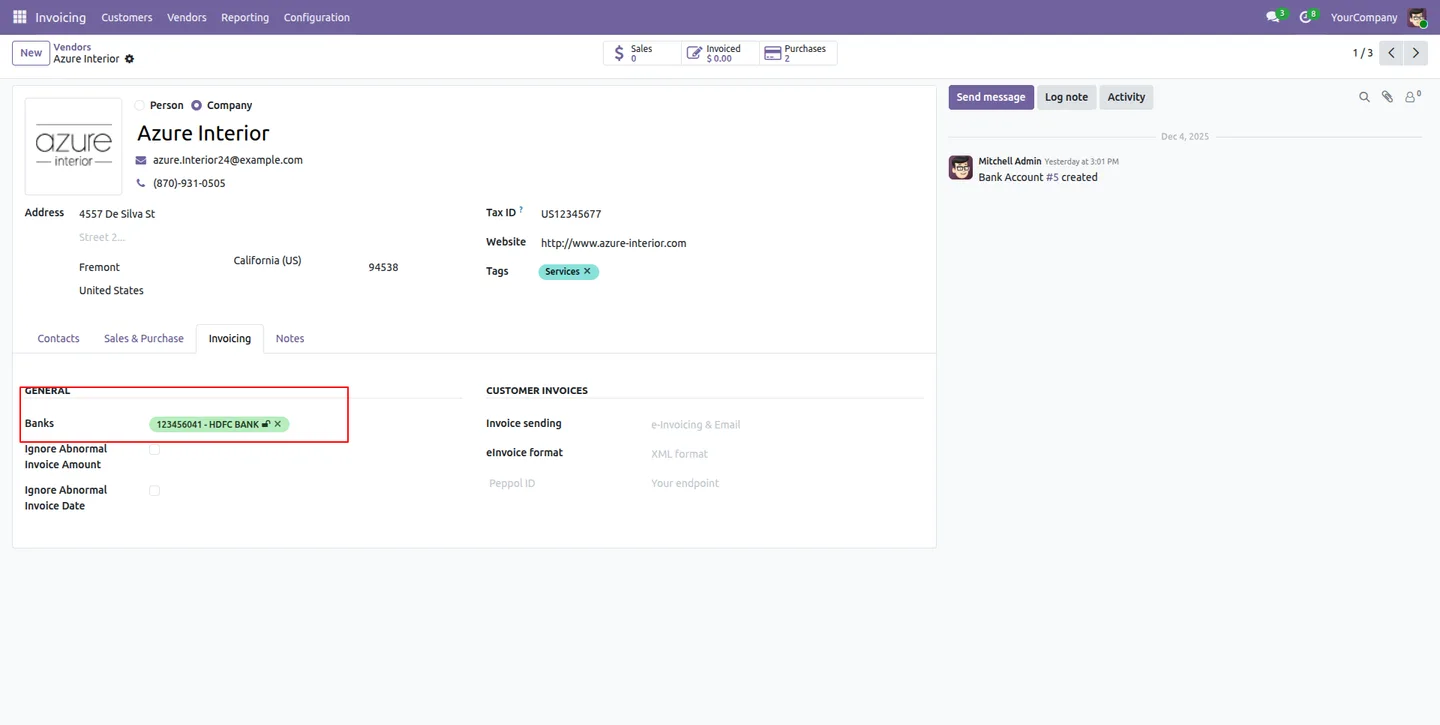Click Send message button
Image resolution: width=1440 pixels, height=725 pixels.
pyautogui.click(x=991, y=97)
